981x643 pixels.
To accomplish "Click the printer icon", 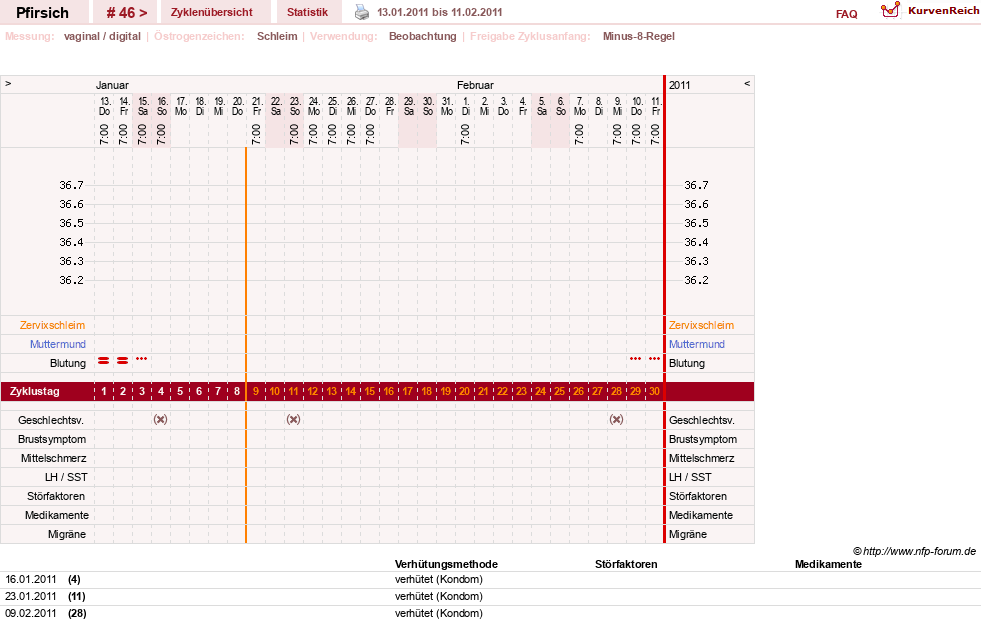I will [x=362, y=12].
